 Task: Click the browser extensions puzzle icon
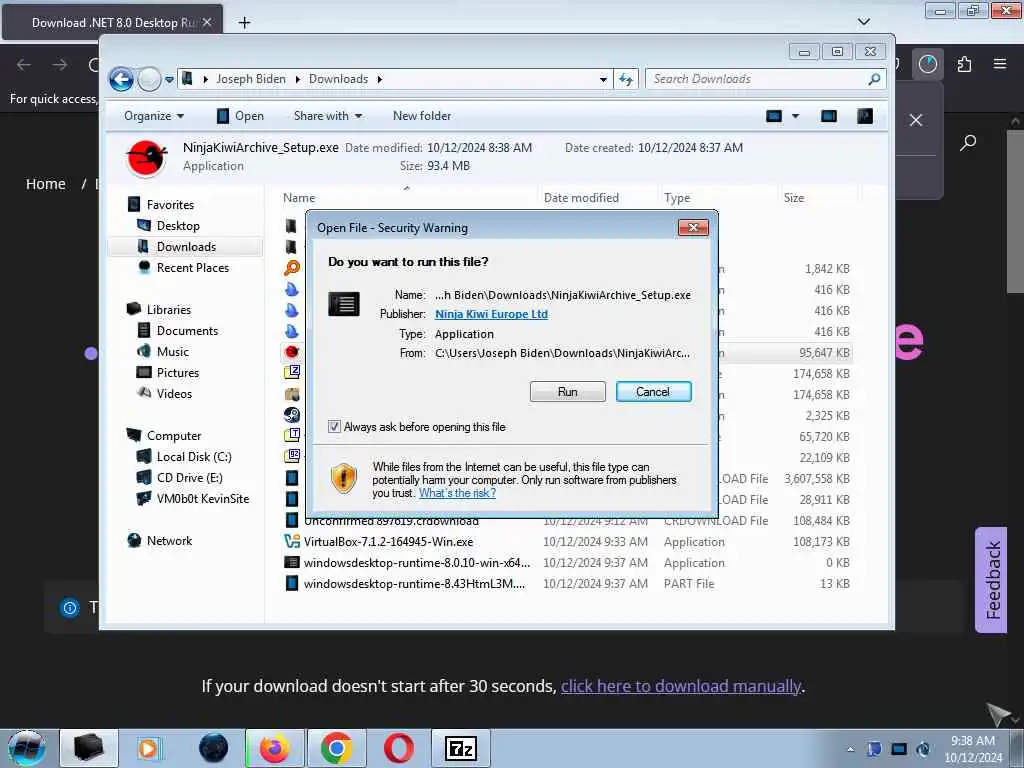pos(964,64)
